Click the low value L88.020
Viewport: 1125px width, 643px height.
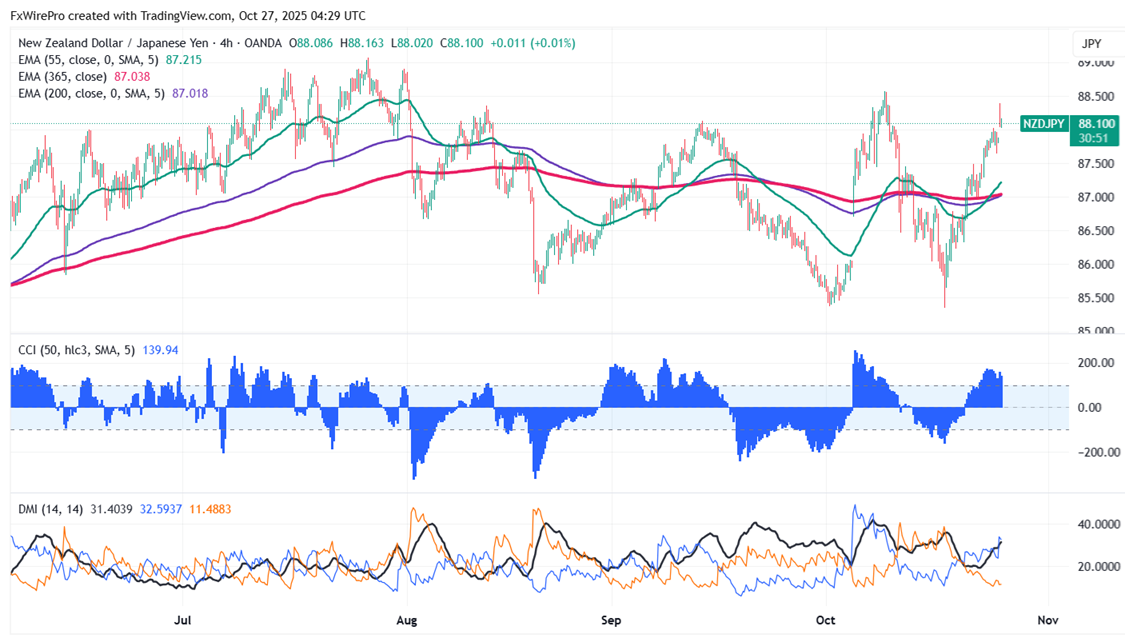pos(412,43)
